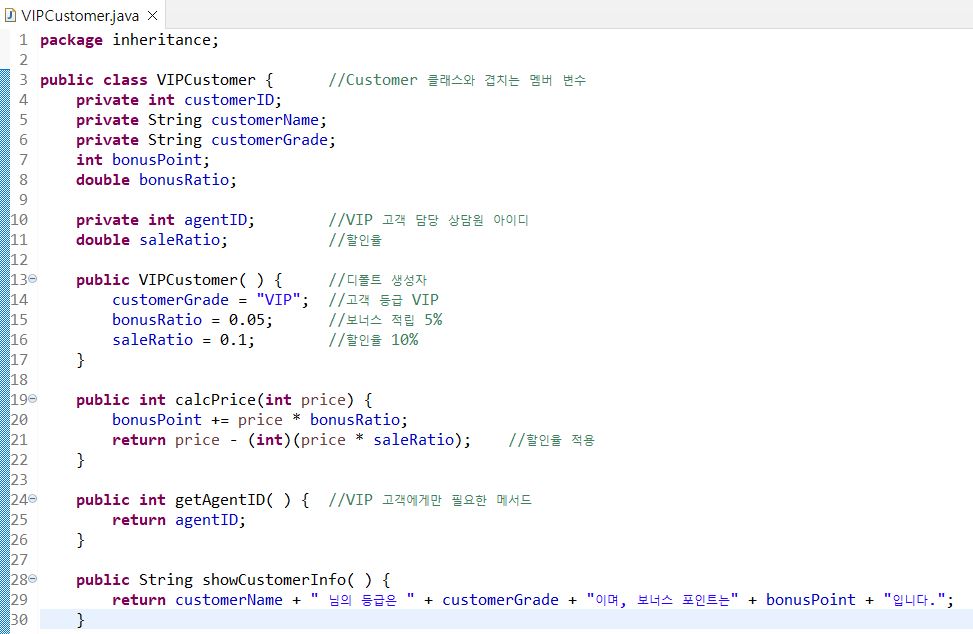Click 'saleRatio' declaration on line 11
The image size is (973, 634).
[x=179, y=239]
